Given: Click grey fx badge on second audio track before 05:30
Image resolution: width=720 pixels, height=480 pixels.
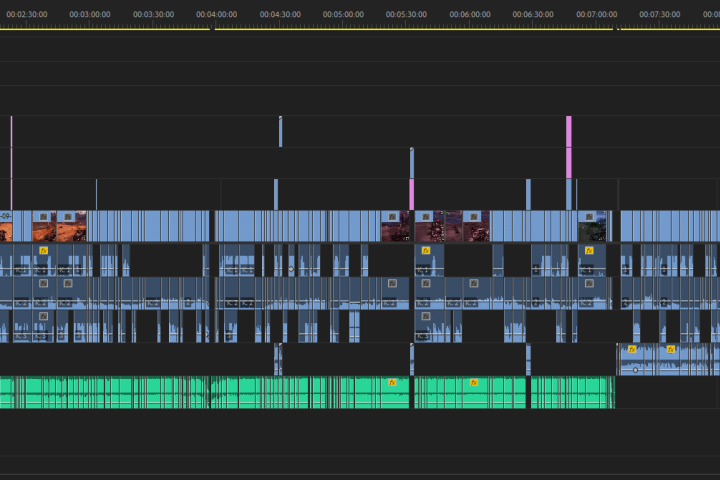Looking at the screenshot, I should [392, 283].
